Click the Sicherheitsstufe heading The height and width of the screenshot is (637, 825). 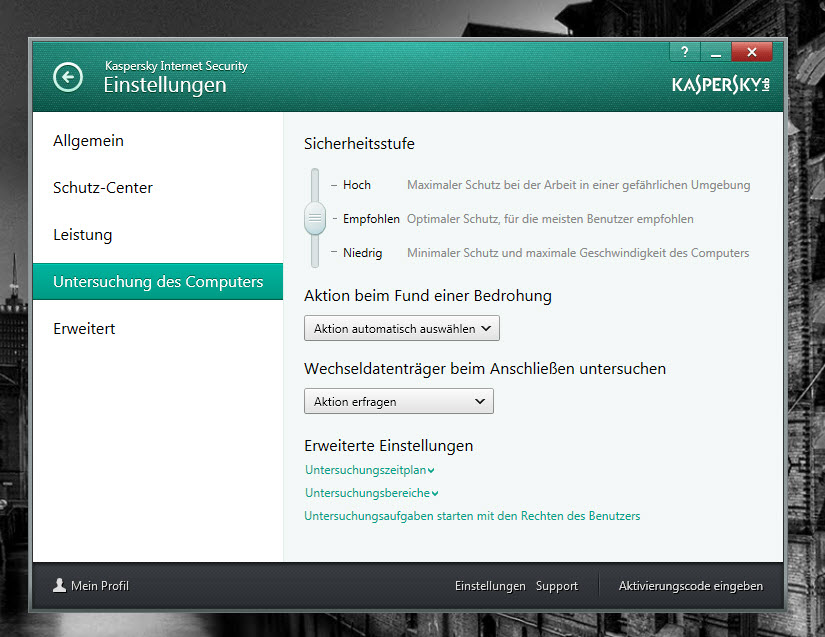(x=359, y=144)
